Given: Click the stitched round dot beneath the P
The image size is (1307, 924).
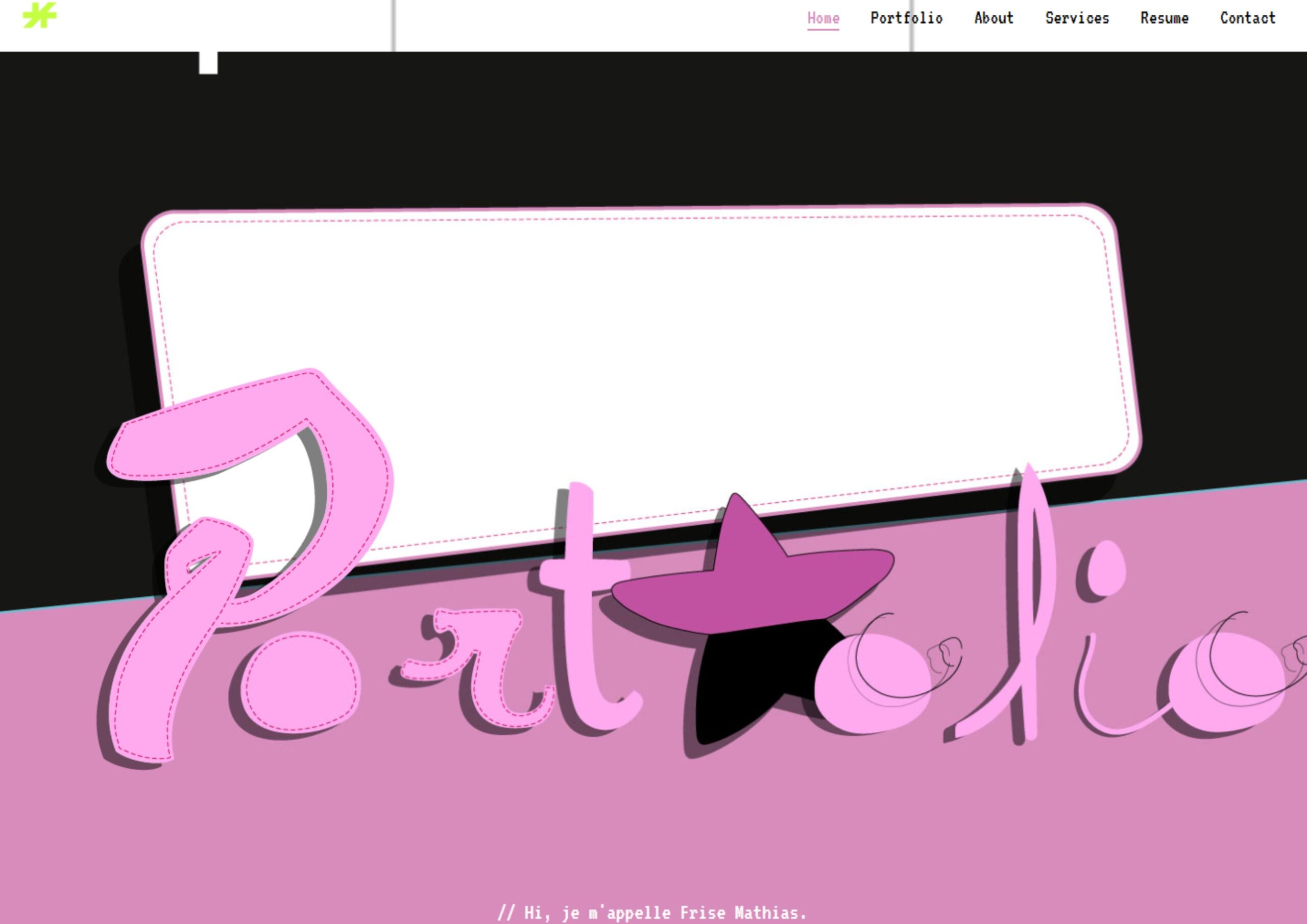Looking at the screenshot, I should (301, 682).
